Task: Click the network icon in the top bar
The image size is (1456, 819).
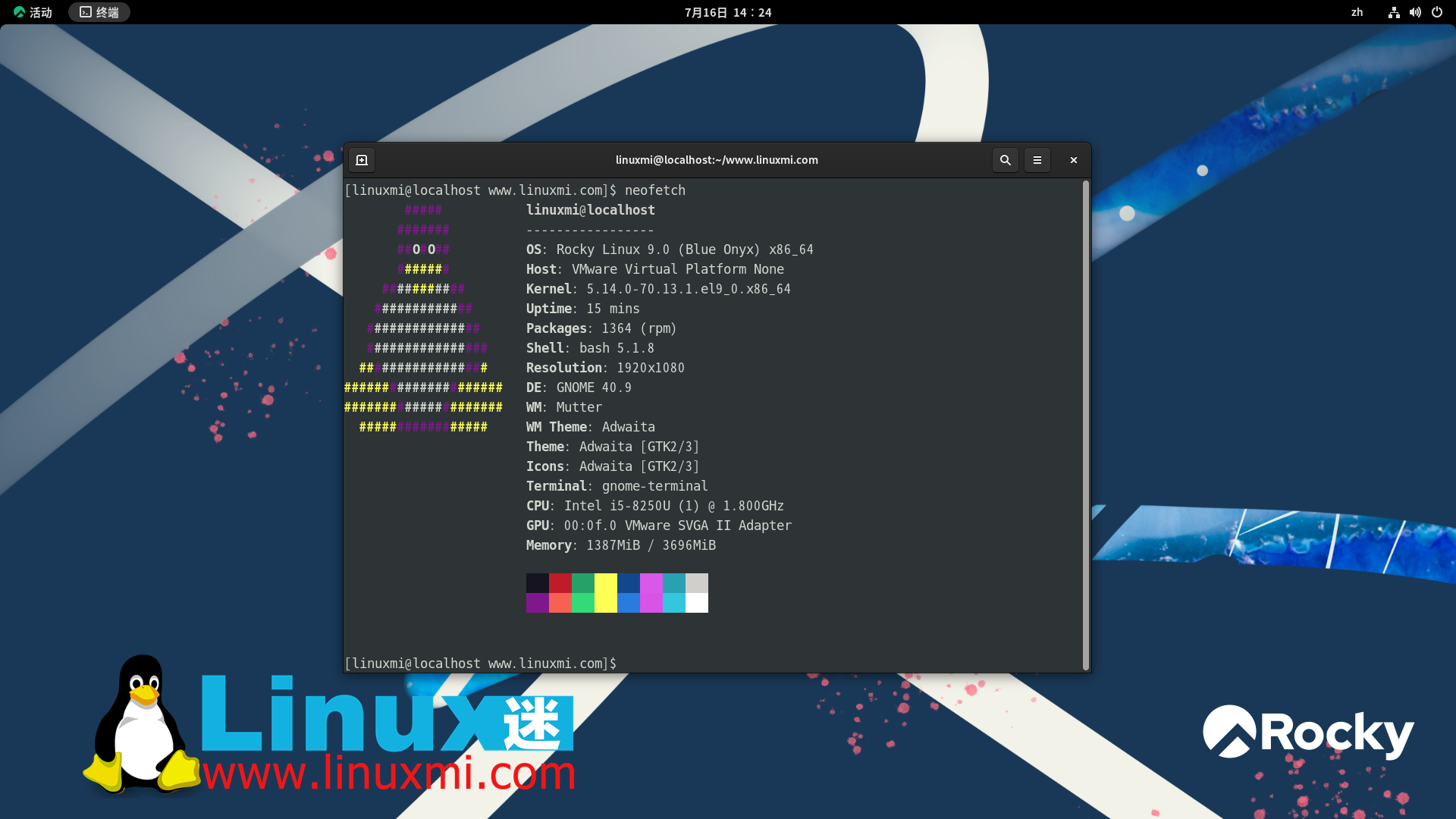Action: coord(1394,12)
